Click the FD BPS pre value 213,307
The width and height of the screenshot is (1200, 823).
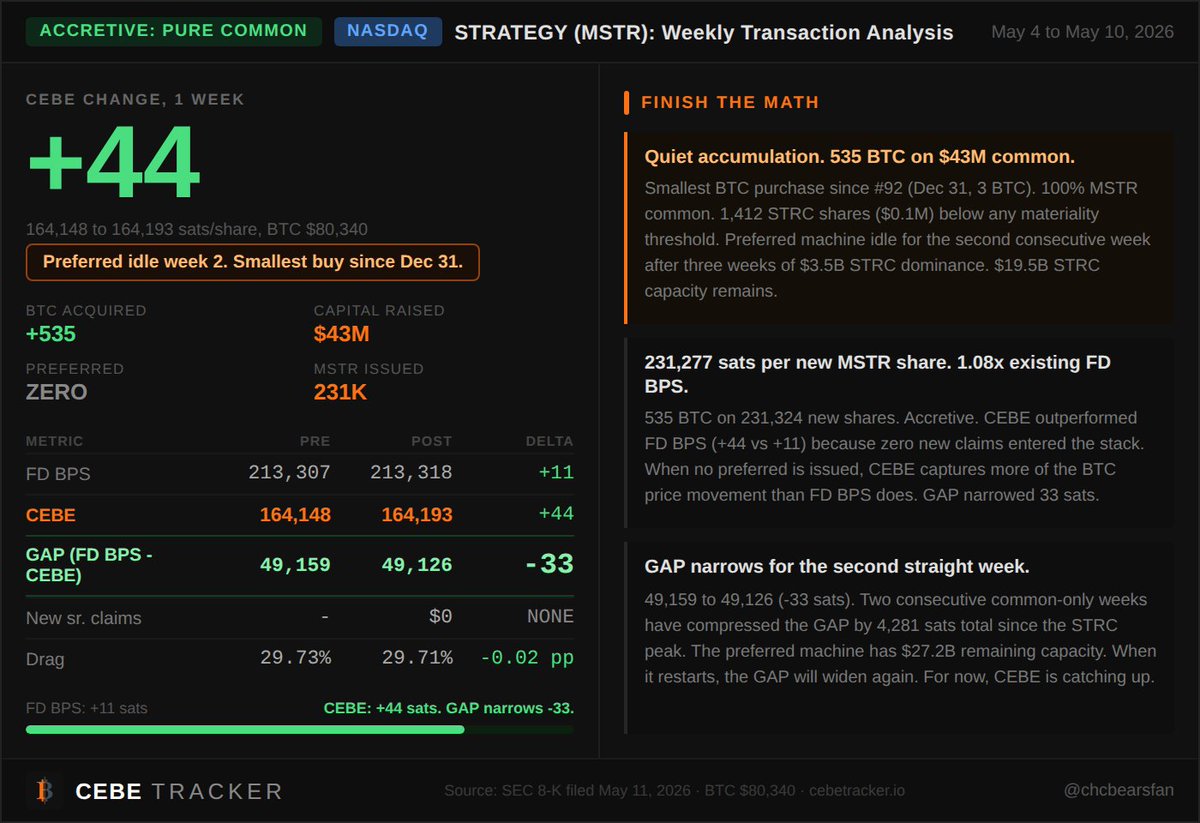(289, 473)
